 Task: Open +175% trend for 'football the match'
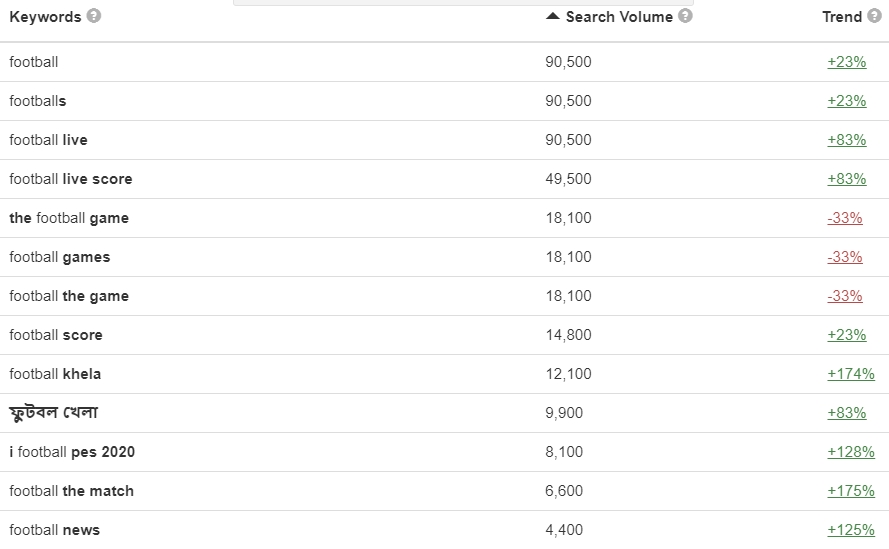click(850, 491)
